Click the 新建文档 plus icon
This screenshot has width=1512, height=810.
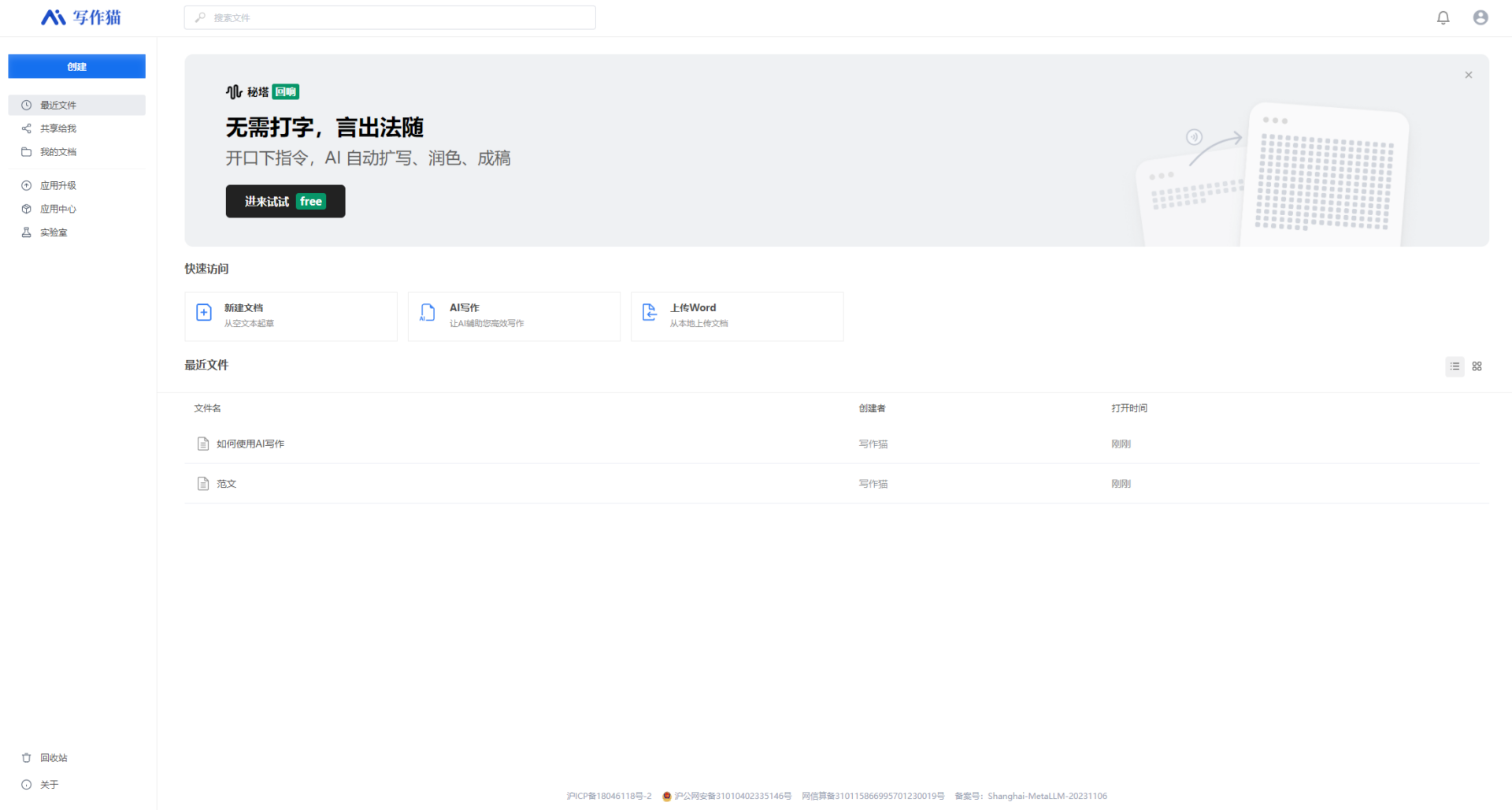[203, 313]
